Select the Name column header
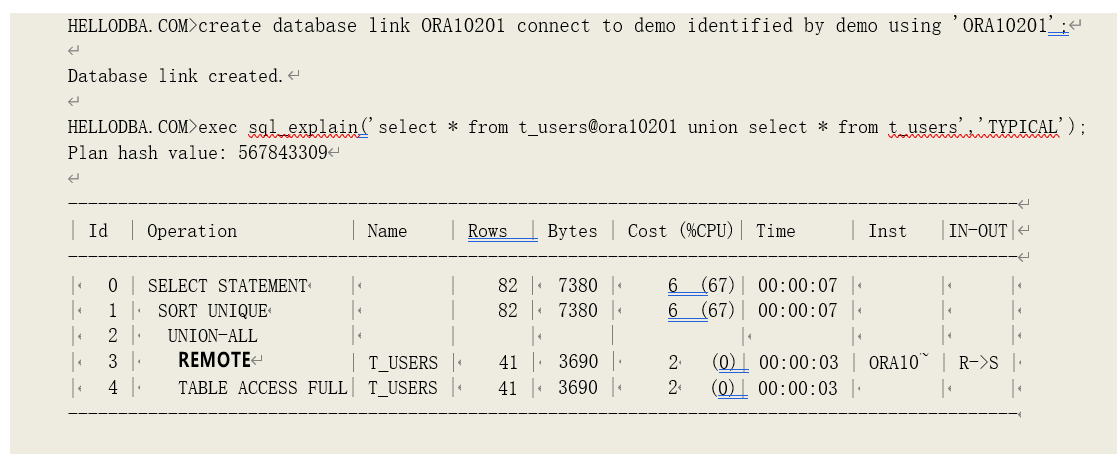 click(387, 231)
